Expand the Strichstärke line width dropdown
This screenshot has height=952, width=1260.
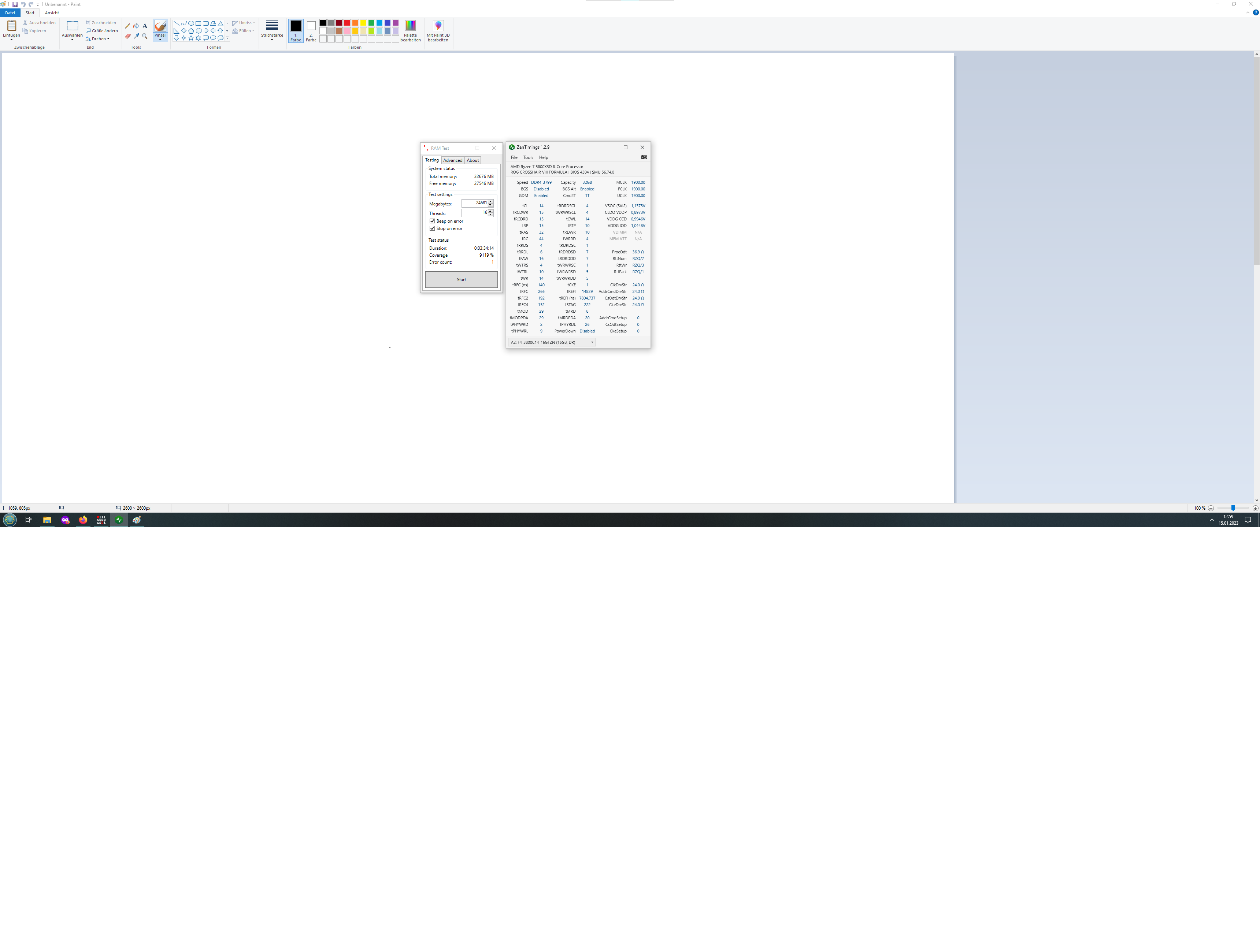272,29
